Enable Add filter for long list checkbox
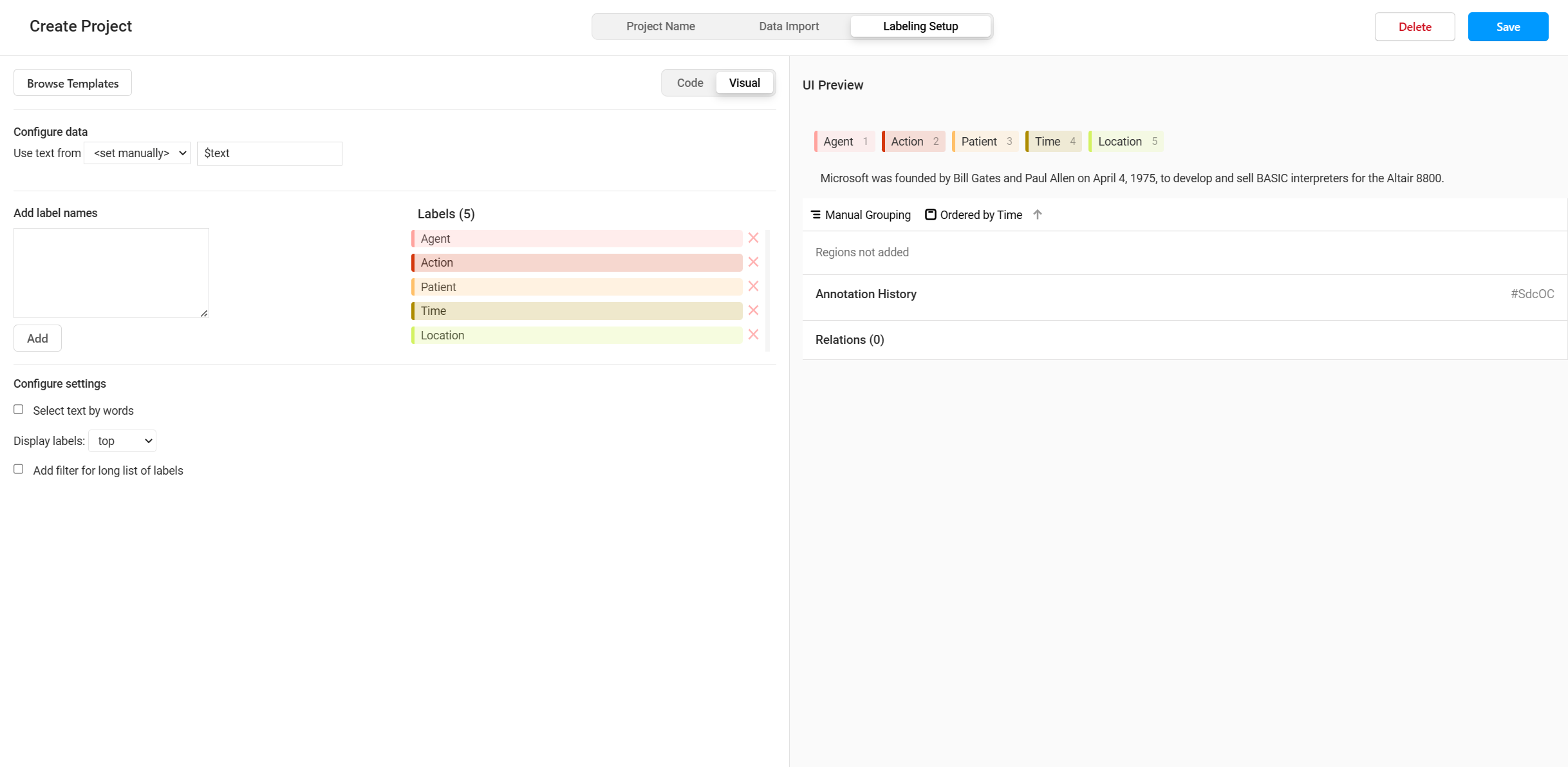This screenshot has height=767, width=1568. (x=19, y=469)
